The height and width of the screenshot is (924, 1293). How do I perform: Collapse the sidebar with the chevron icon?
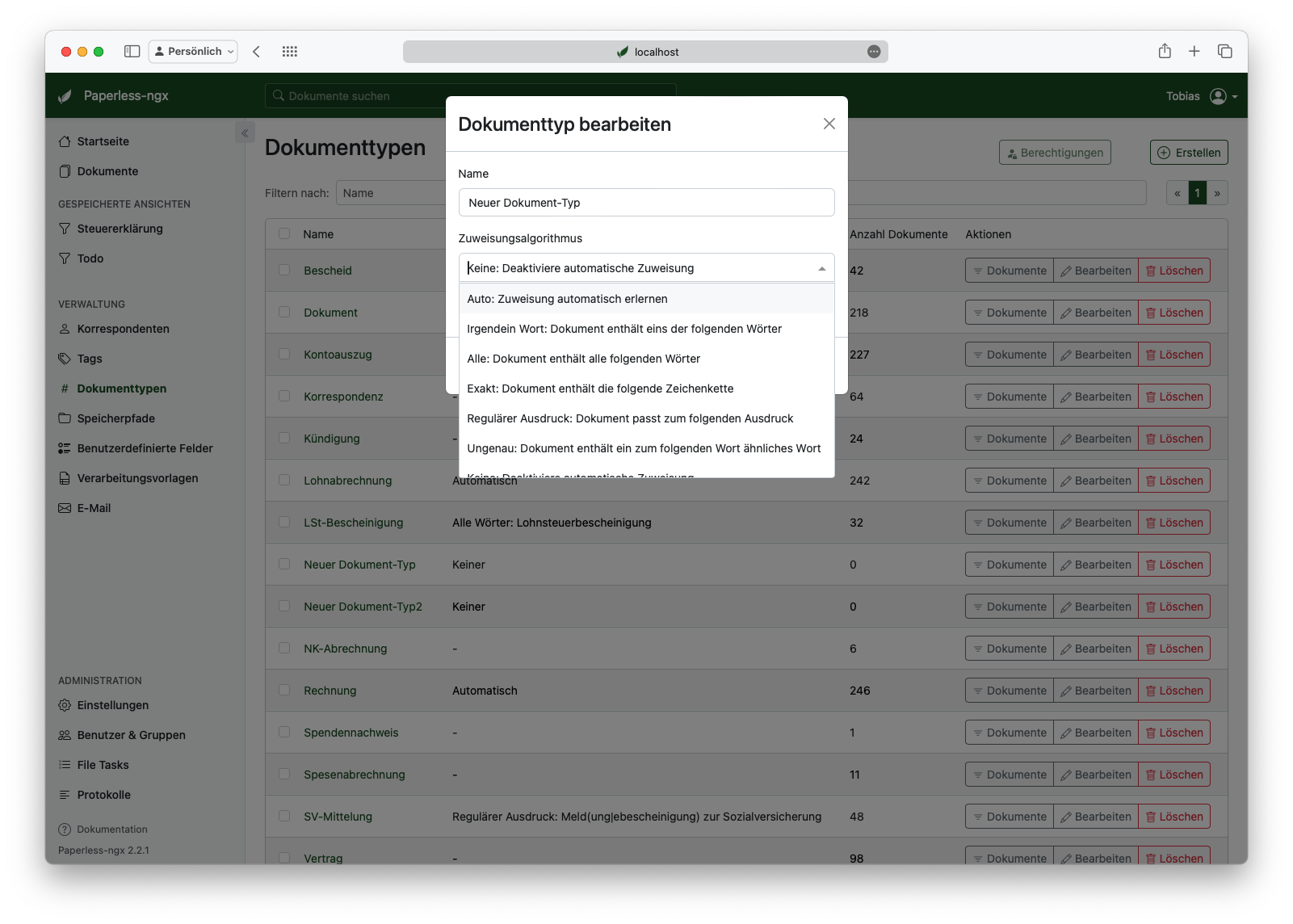tap(245, 132)
